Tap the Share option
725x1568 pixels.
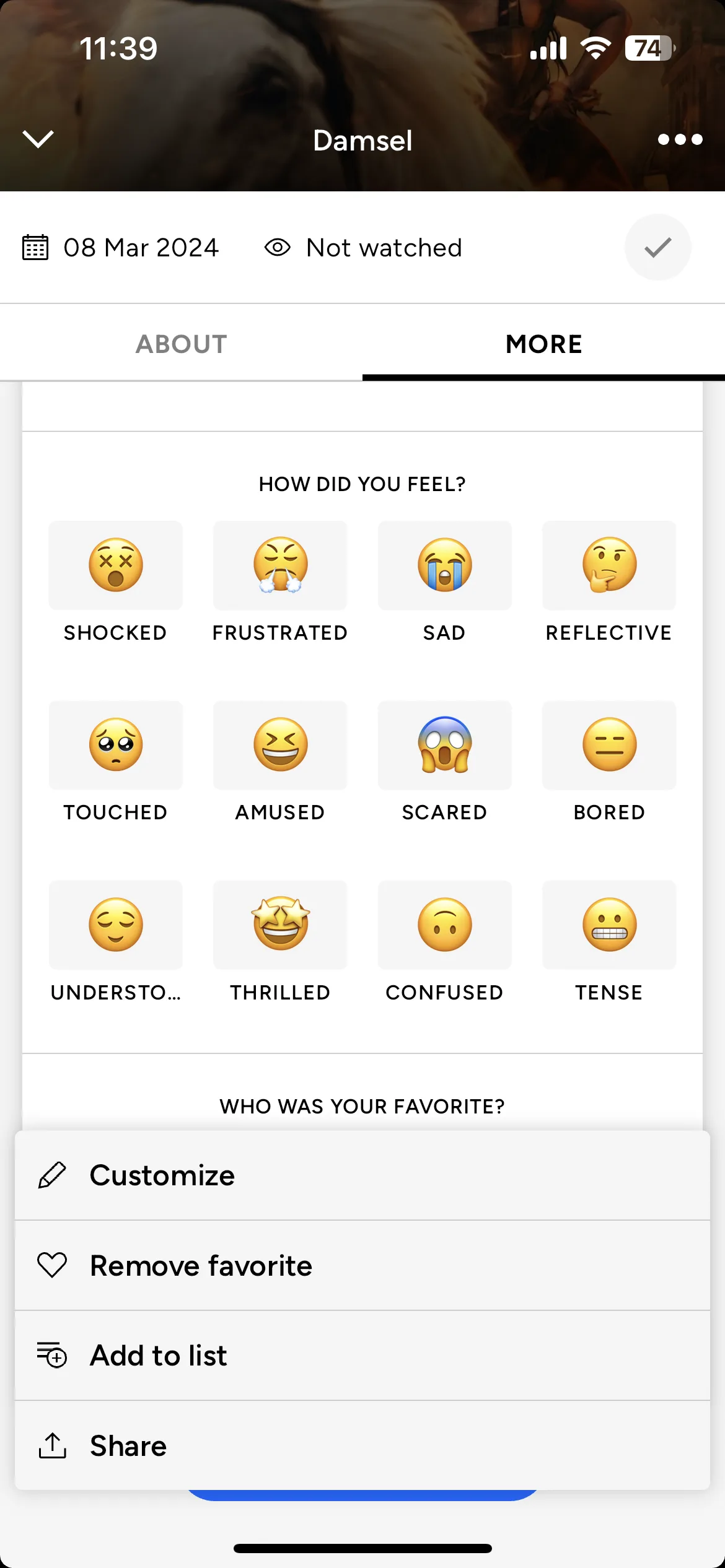pyautogui.click(x=362, y=1445)
